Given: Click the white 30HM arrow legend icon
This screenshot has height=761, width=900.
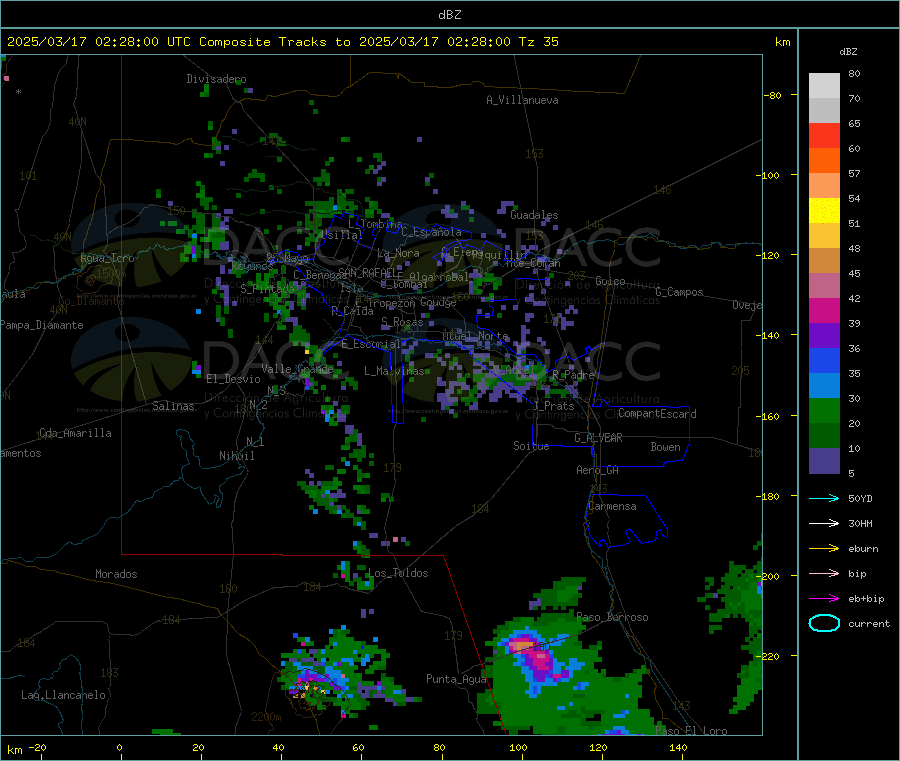Looking at the screenshot, I should (824, 523).
